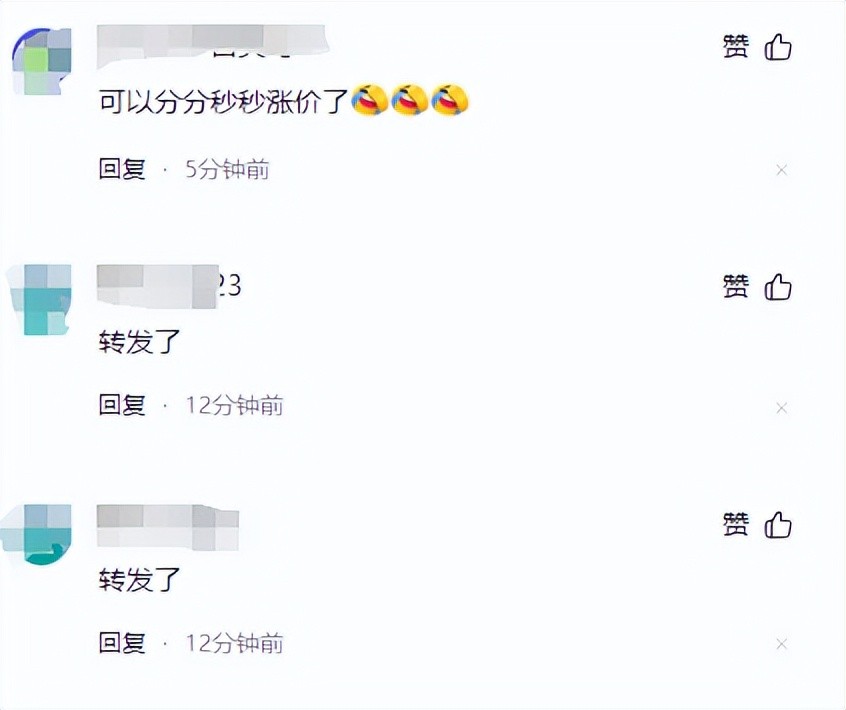Viewport: 846px width, 710px height.
Task: Like the comment about 涨价 with thumbs-up
Action: click(x=778, y=47)
